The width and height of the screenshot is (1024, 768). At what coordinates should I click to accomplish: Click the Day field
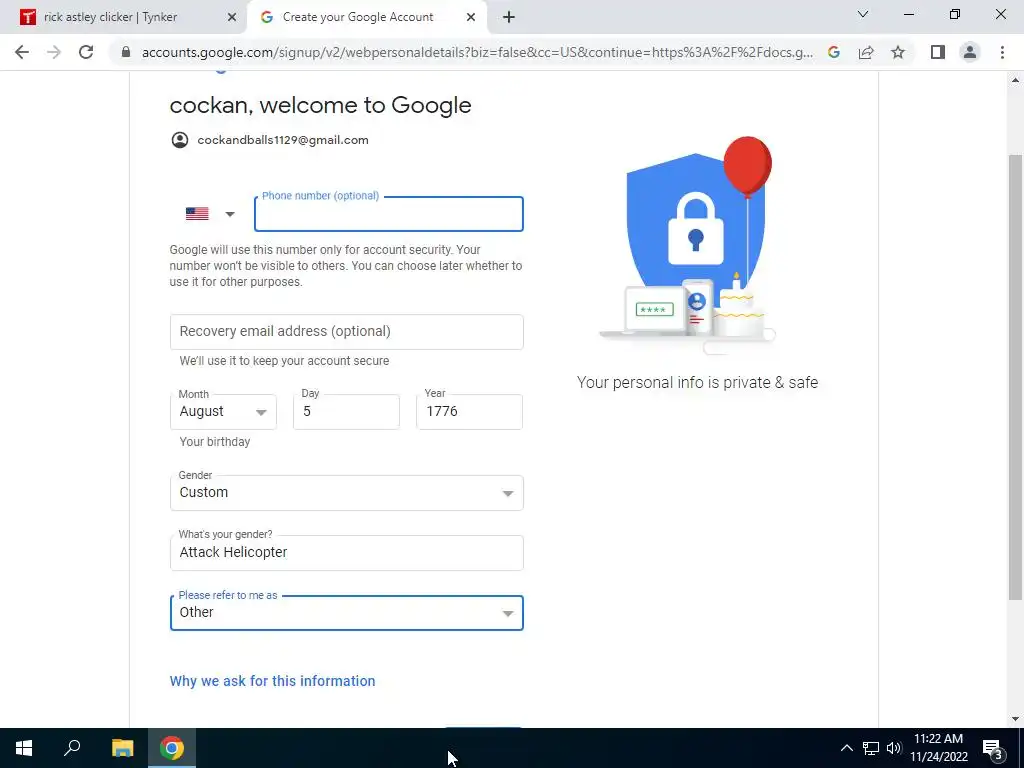346,412
